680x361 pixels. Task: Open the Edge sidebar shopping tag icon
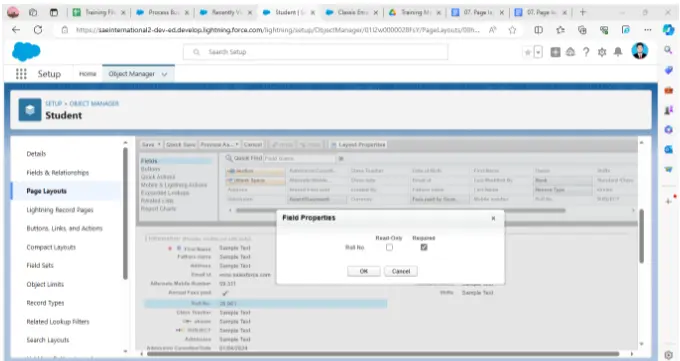coord(668,70)
